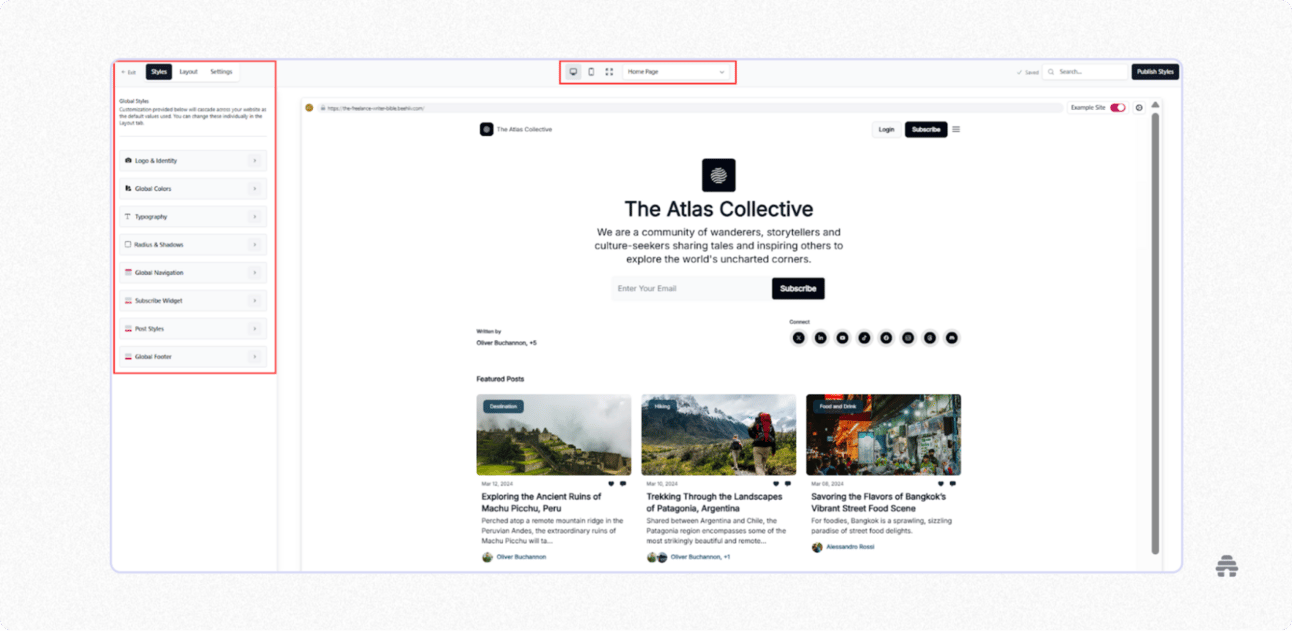The width and height of the screenshot is (1292, 631).
Task: Click Subscribe button in the navbar
Action: pos(926,129)
